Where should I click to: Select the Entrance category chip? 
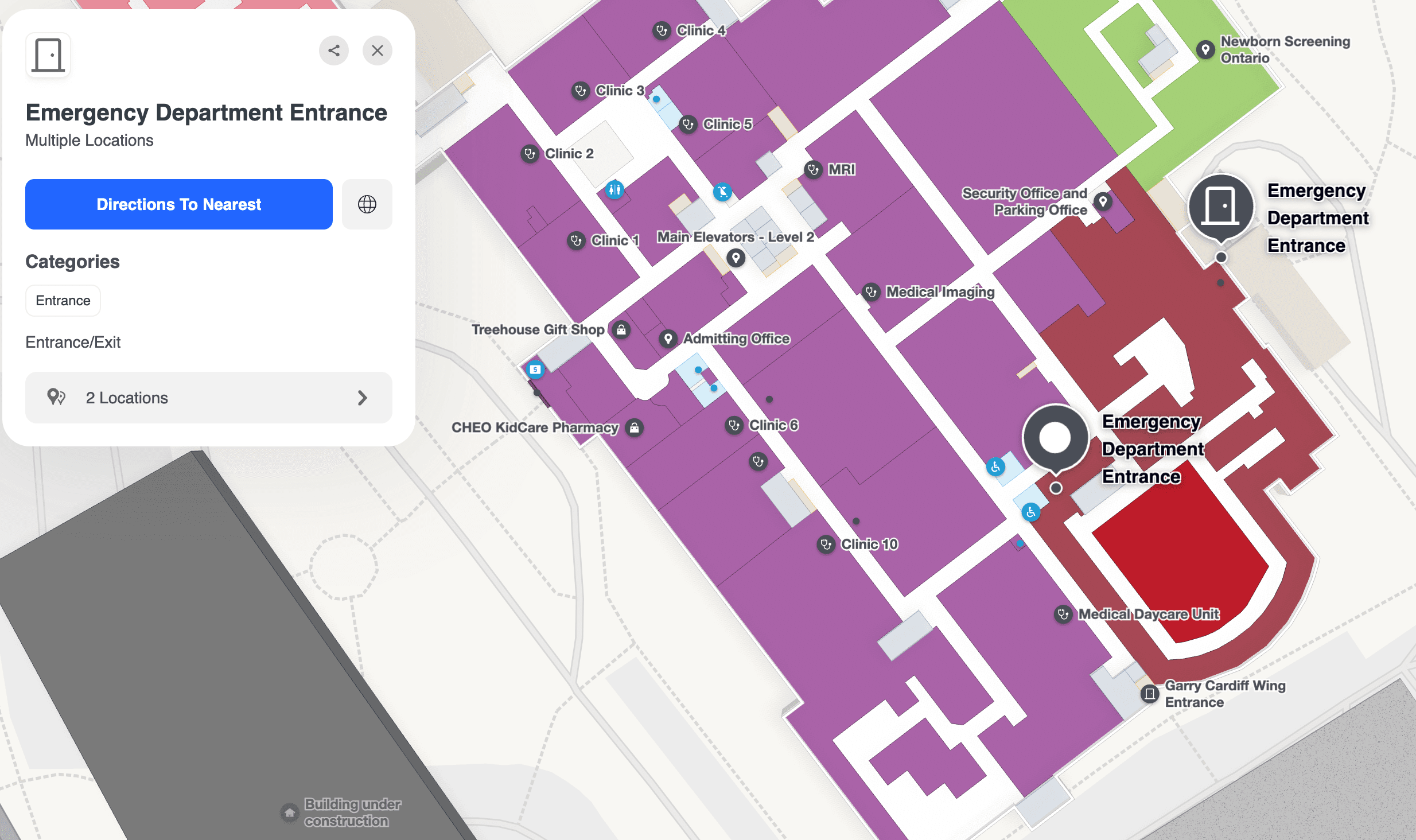(63, 301)
